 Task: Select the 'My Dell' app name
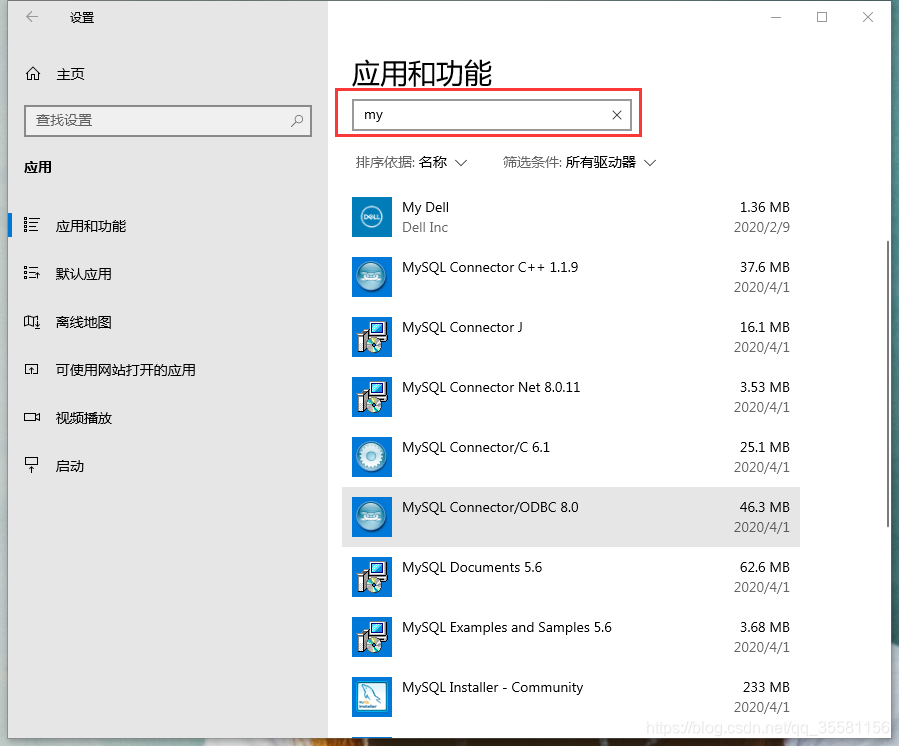tap(425, 207)
